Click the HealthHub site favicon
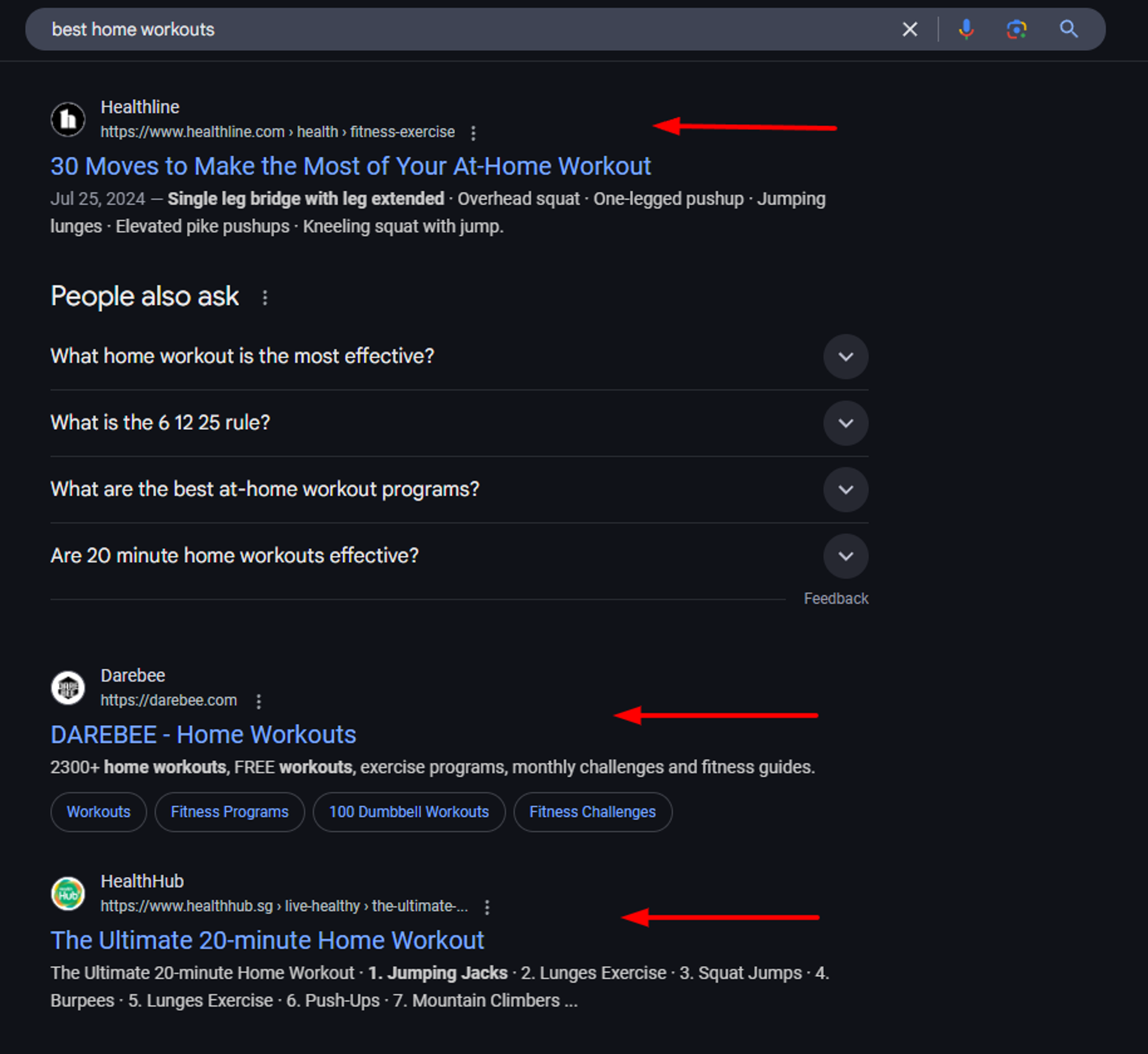Screen dimensions: 1148x1054 (x=68, y=894)
